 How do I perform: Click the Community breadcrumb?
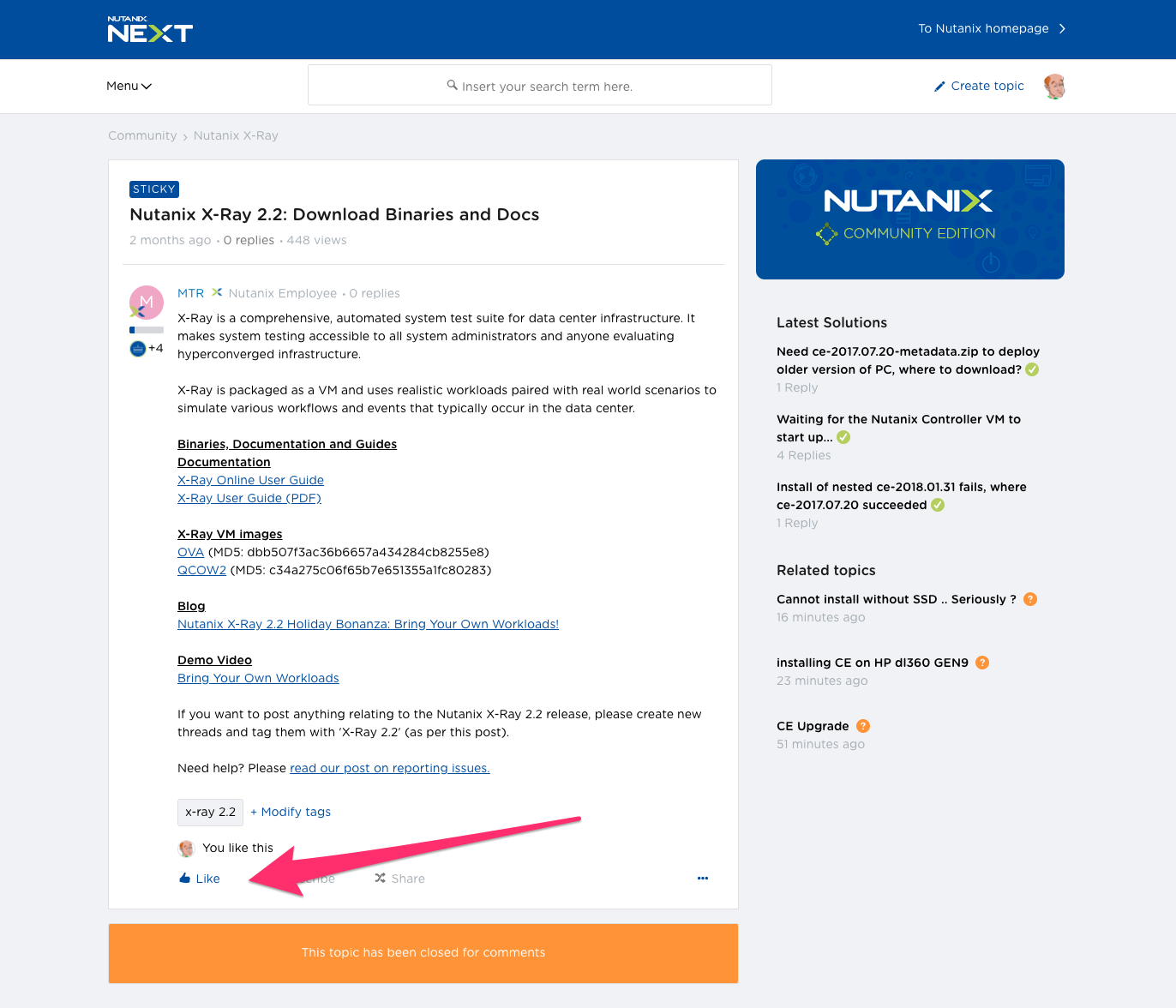point(142,135)
